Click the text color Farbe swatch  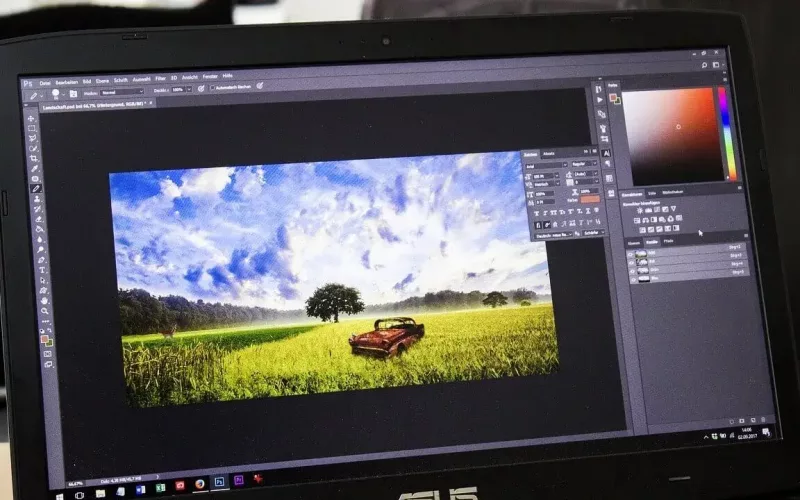[590, 199]
